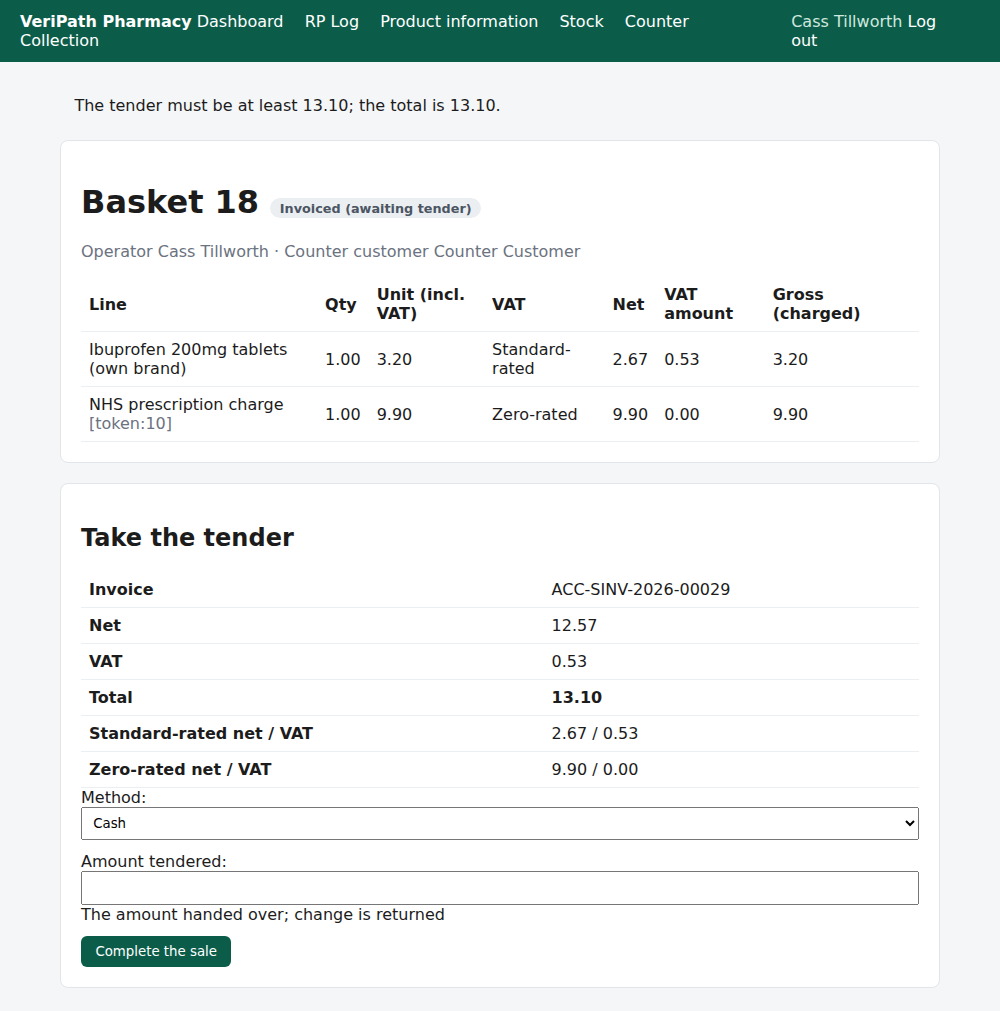Click the Qty column header
Viewport: 1000px width, 1011px height.
pos(340,304)
